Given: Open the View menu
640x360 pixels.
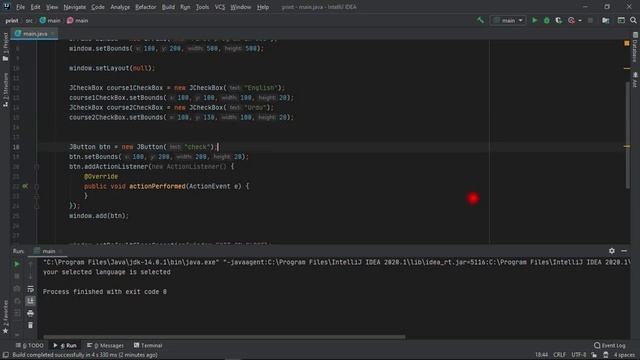Looking at the screenshot, I should (52, 7).
